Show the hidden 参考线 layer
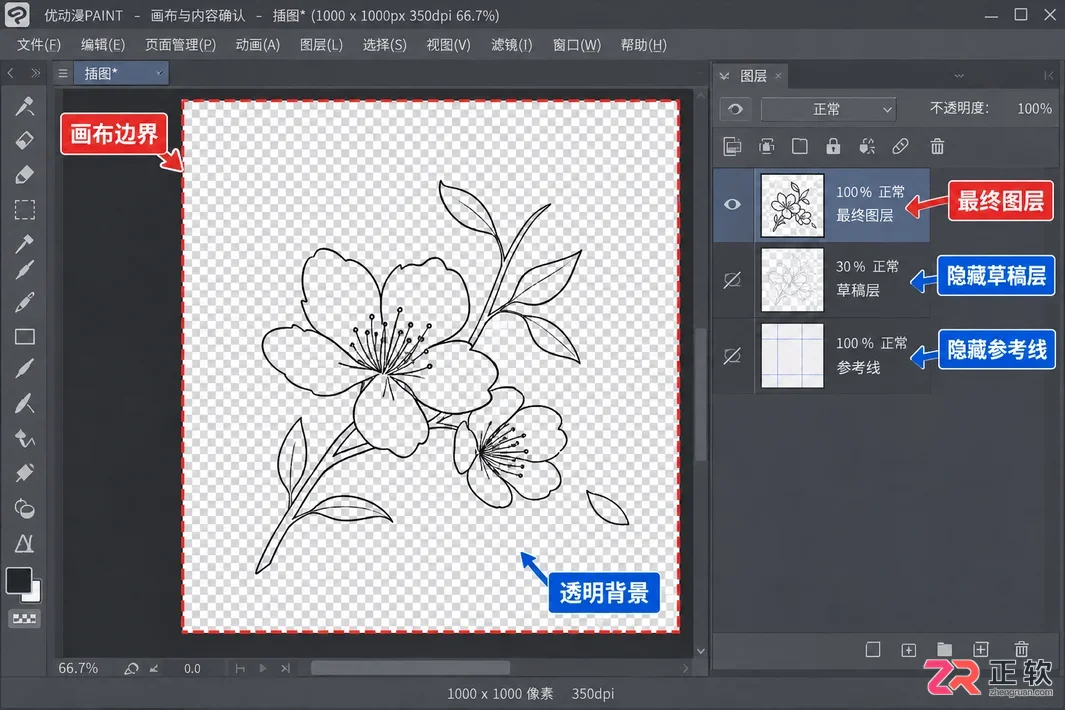The width and height of the screenshot is (1065, 710). pyautogui.click(x=732, y=356)
